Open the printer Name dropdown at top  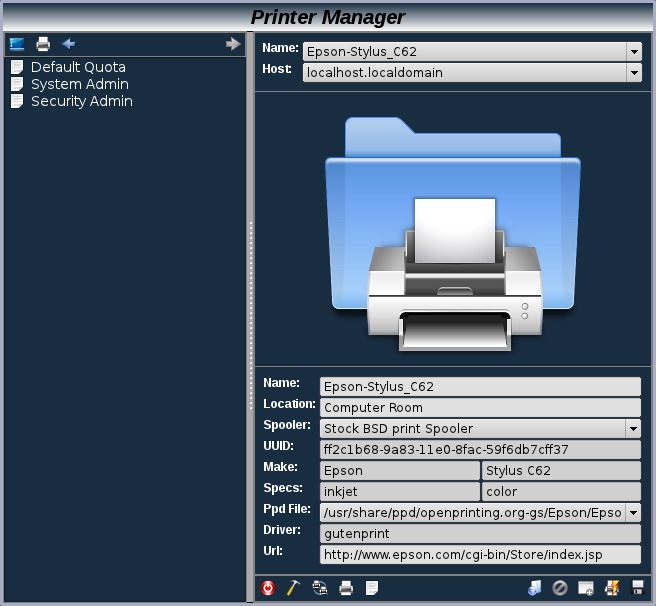634,51
